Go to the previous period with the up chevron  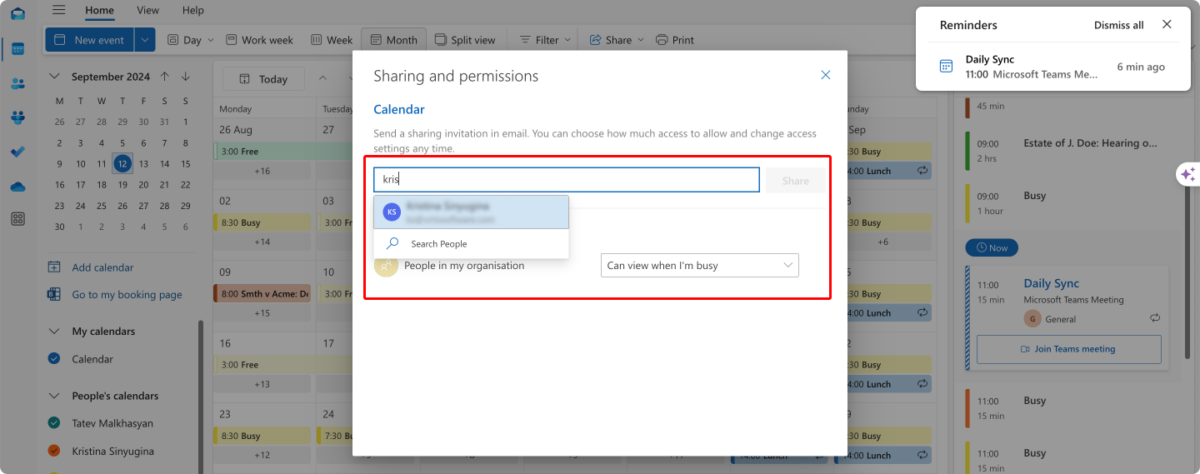click(323, 79)
